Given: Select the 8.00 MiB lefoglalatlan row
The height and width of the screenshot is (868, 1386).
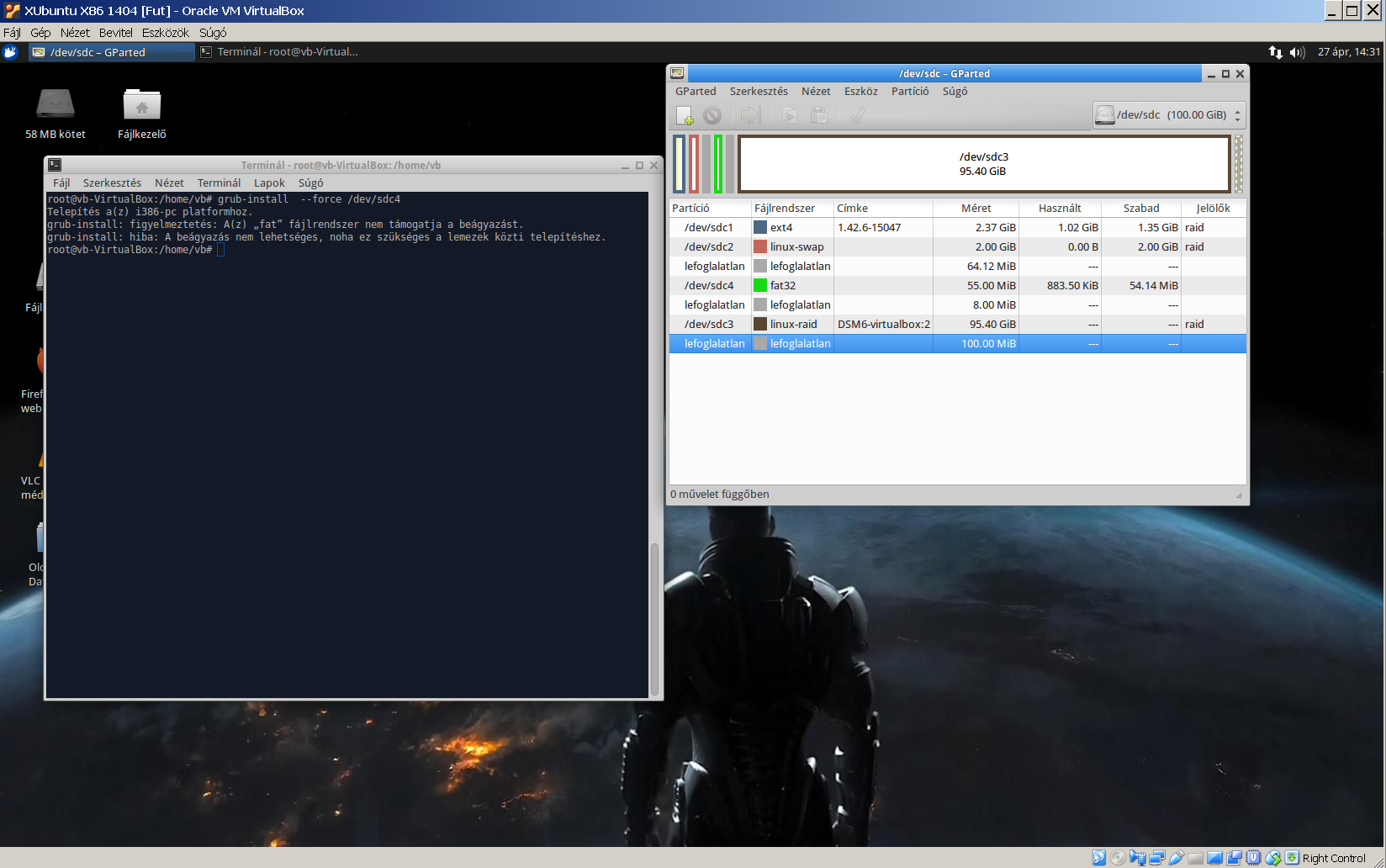Looking at the screenshot, I should coord(957,304).
